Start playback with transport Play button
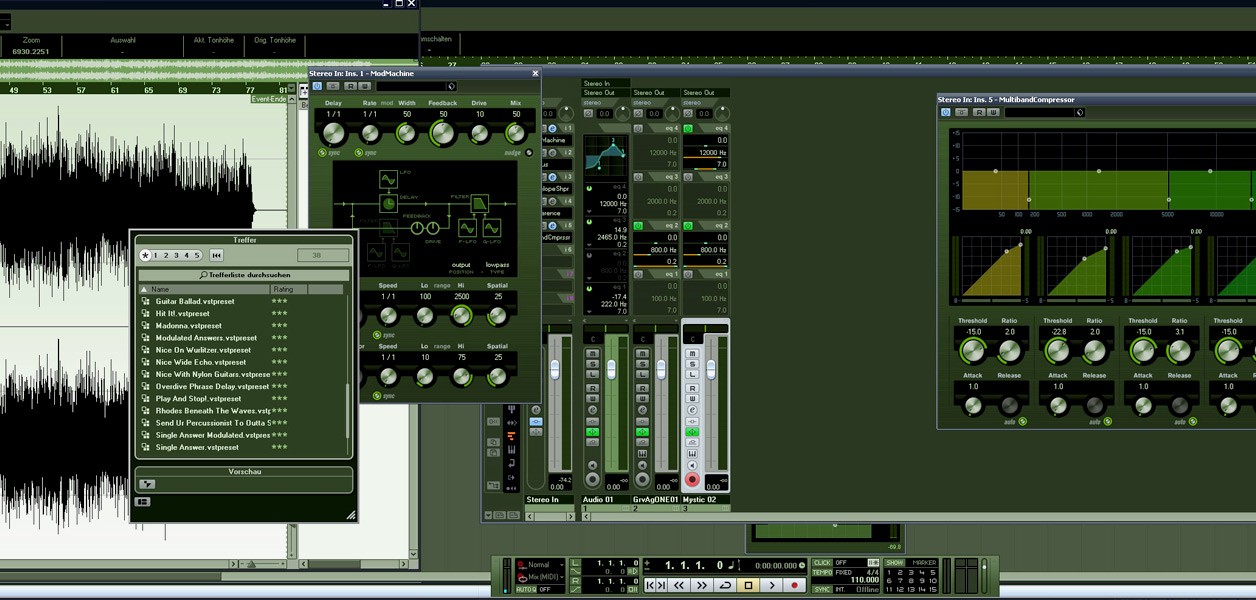The width and height of the screenshot is (1256, 600). (x=772, y=585)
